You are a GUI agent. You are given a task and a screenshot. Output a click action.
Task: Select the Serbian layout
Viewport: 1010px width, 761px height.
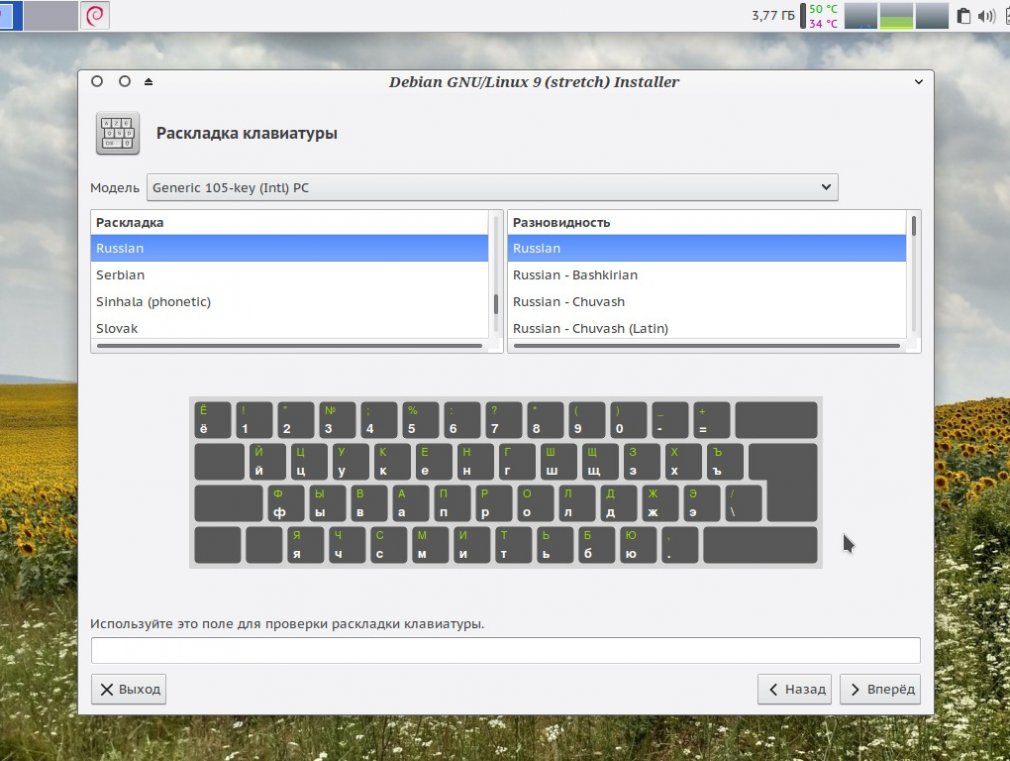pos(289,275)
